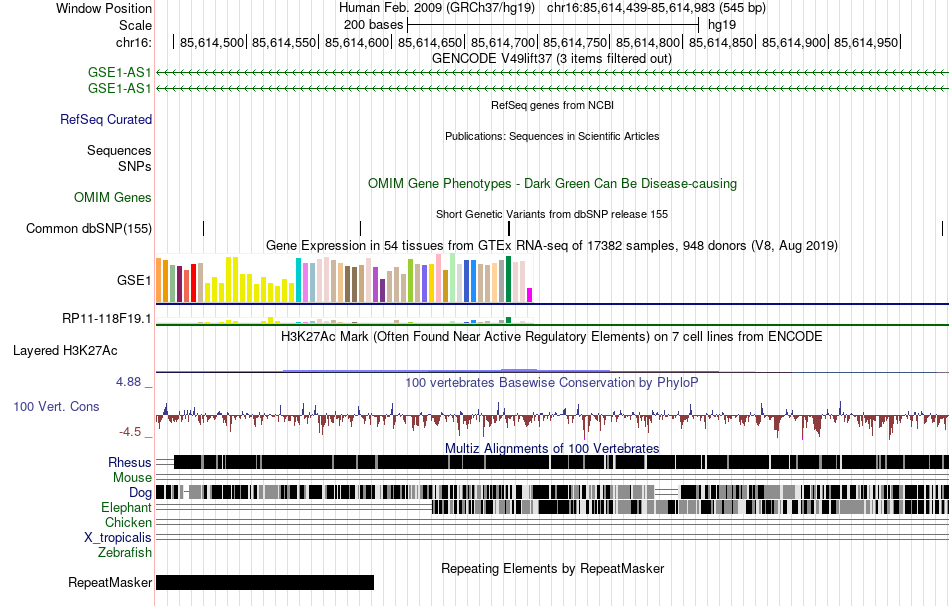Click the black RepeatMasker repeat block
The image size is (950, 606).
[x=265, y=582]
